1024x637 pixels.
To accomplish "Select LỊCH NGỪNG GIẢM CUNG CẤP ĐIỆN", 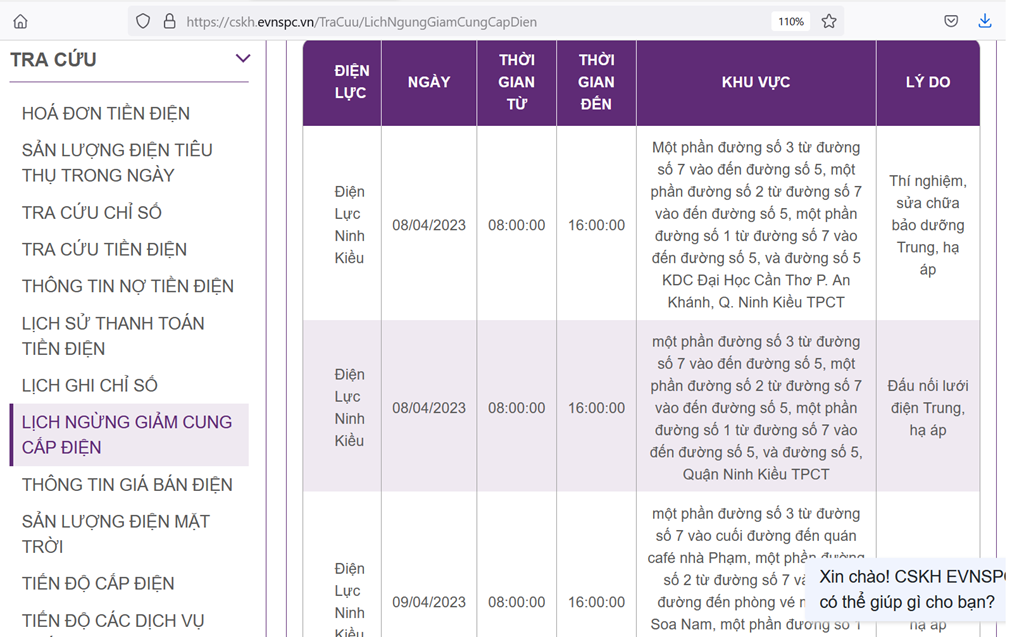I will [x=127, y=434].
